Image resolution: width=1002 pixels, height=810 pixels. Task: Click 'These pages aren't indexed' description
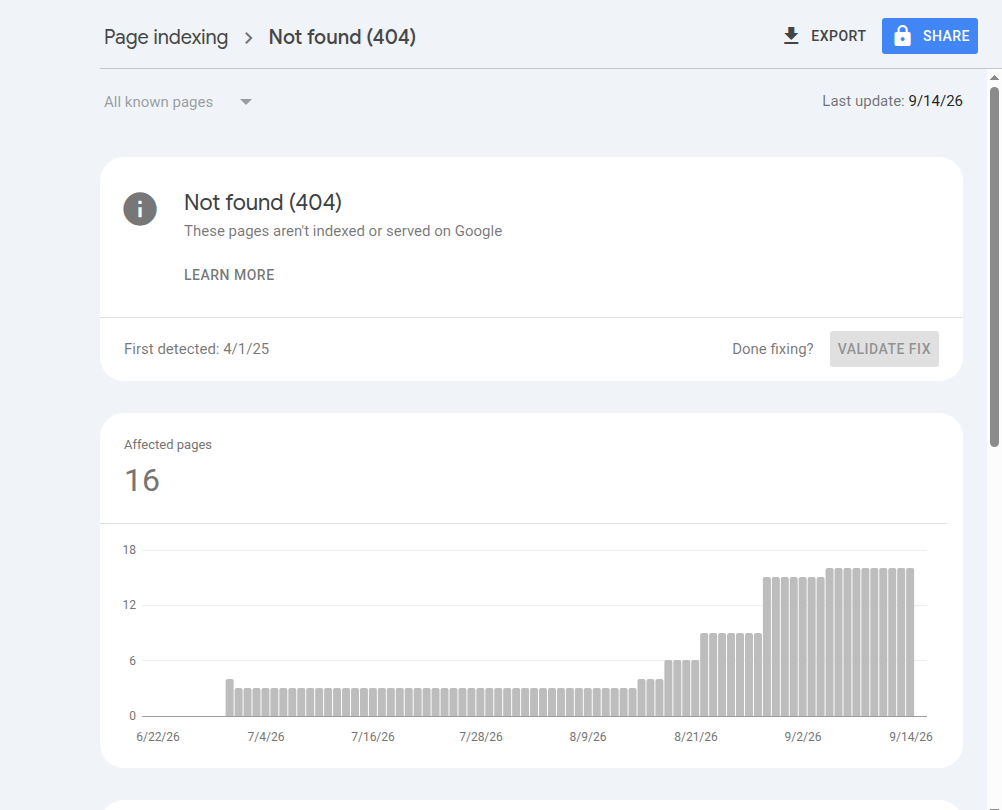click(x=343, y=231)
